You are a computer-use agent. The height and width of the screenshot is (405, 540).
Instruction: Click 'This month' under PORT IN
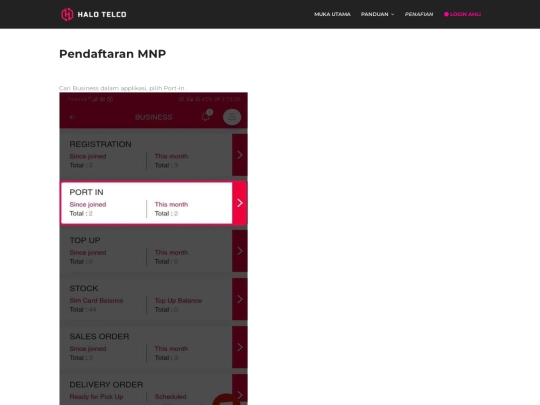coord(171,205)
